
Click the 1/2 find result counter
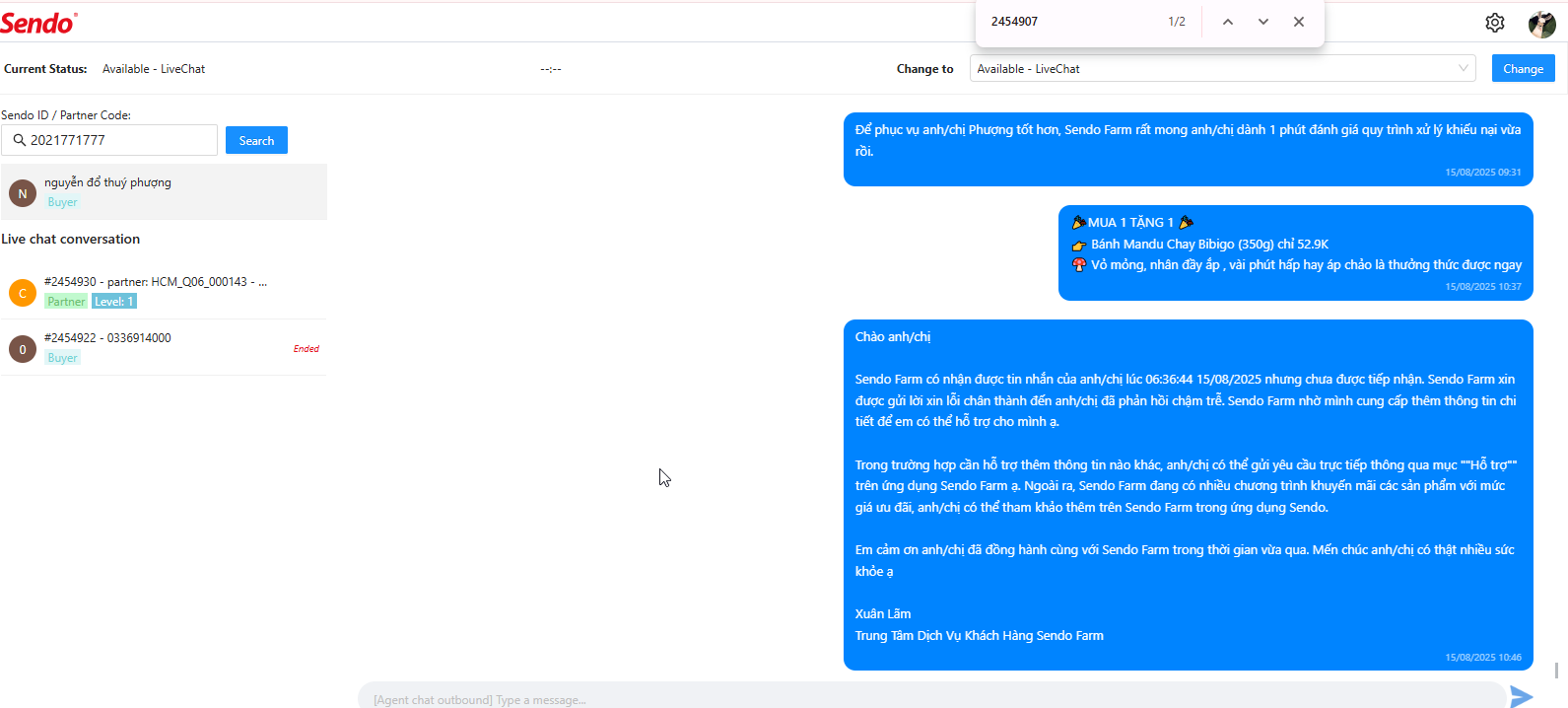tap(1177, 22)
